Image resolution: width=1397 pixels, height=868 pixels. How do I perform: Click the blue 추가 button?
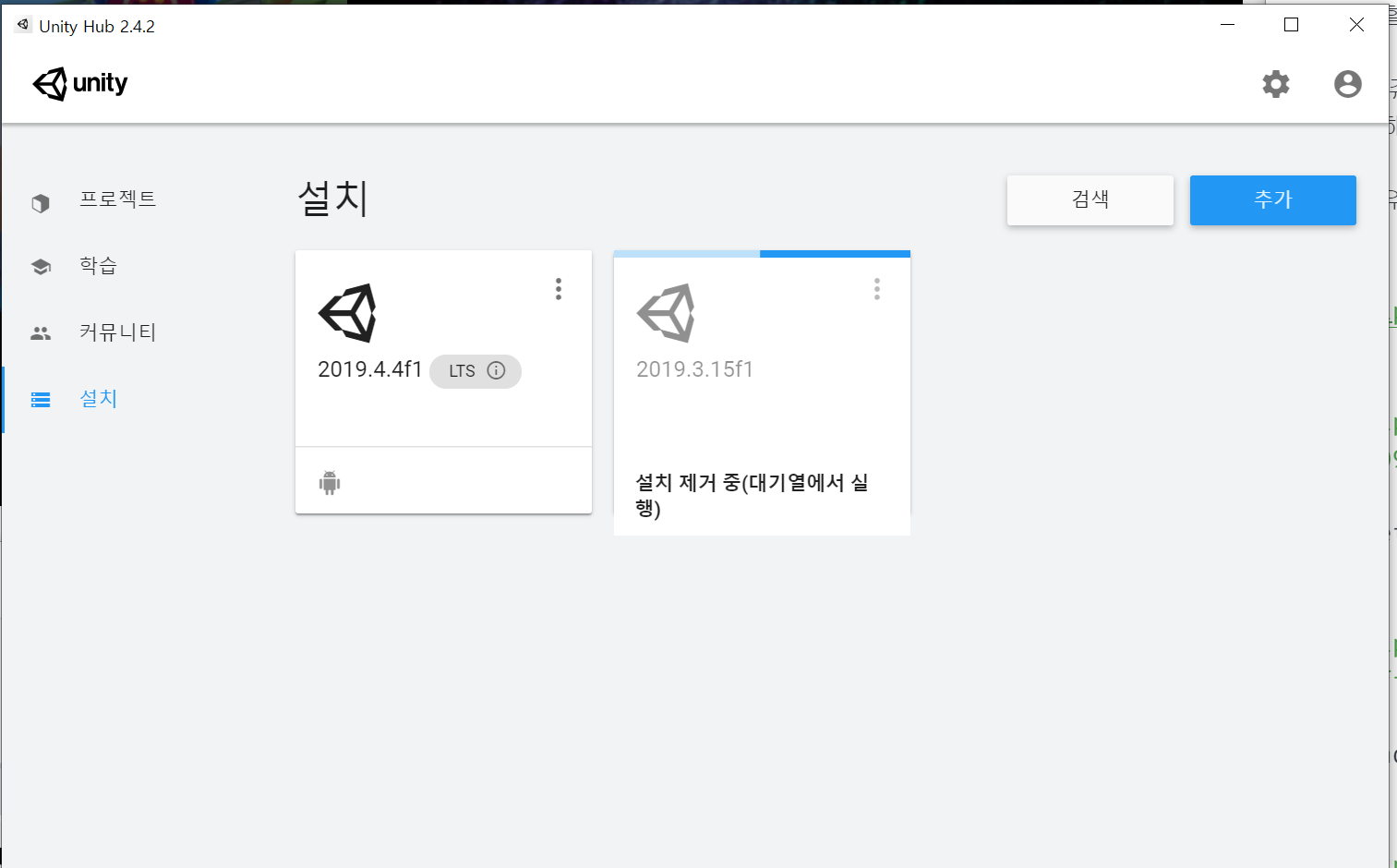click(1273, 200)
